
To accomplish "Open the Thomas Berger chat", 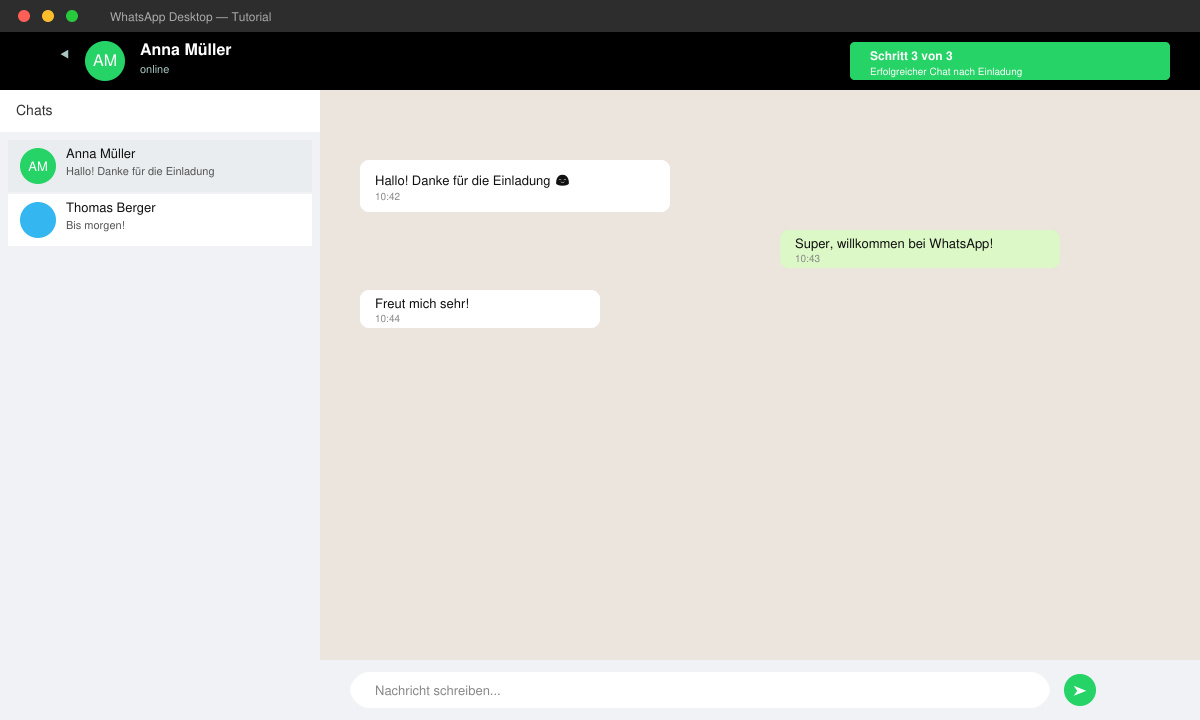I will [160, 220].
